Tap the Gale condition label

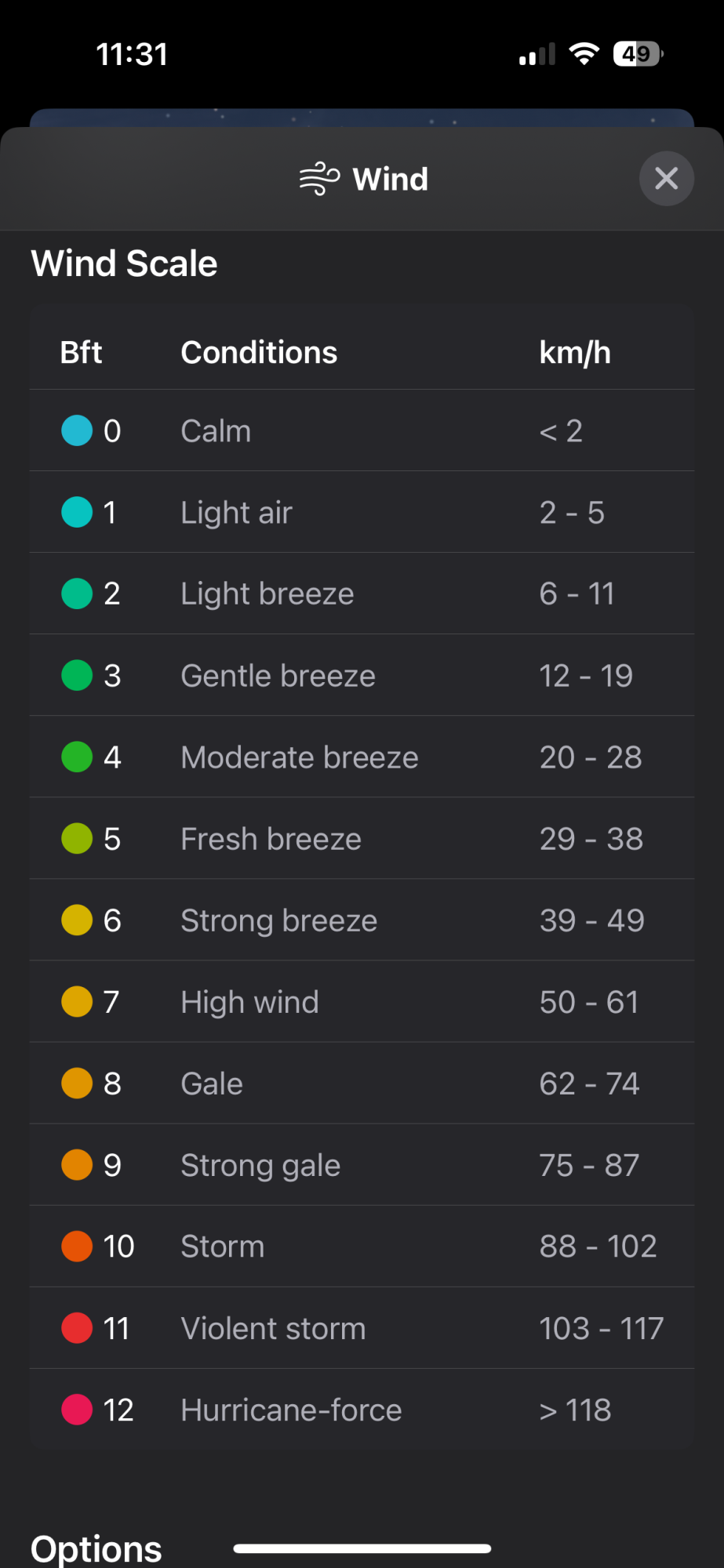(212, 1083)
